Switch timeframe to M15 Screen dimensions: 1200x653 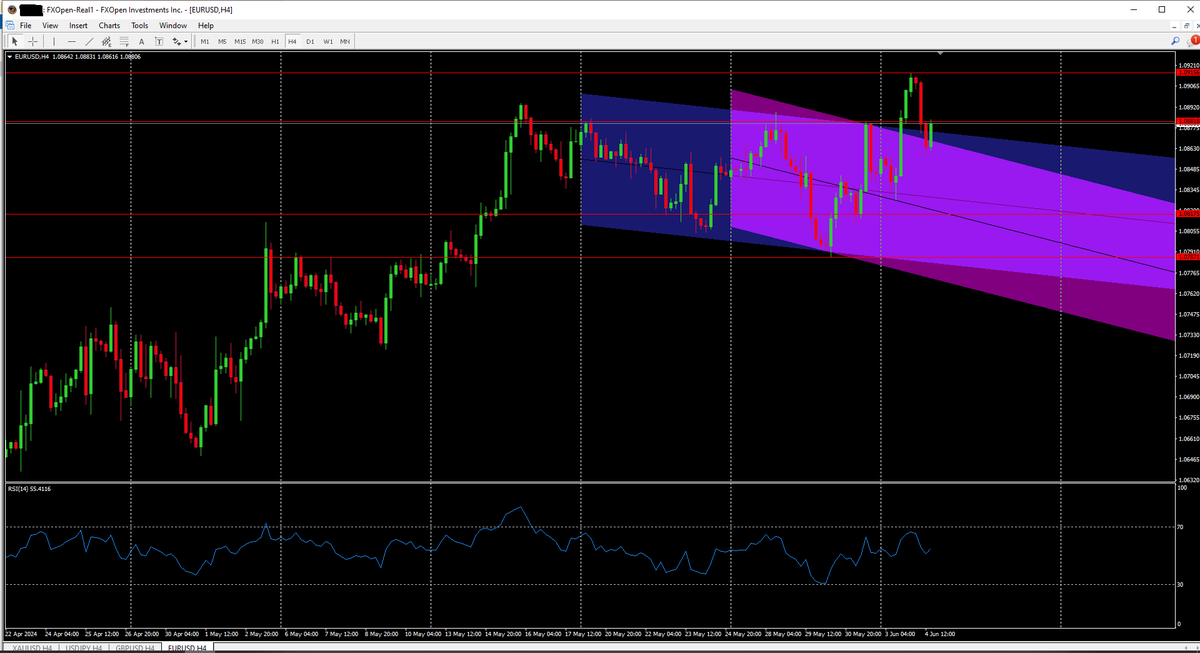[x=240, y=41]
